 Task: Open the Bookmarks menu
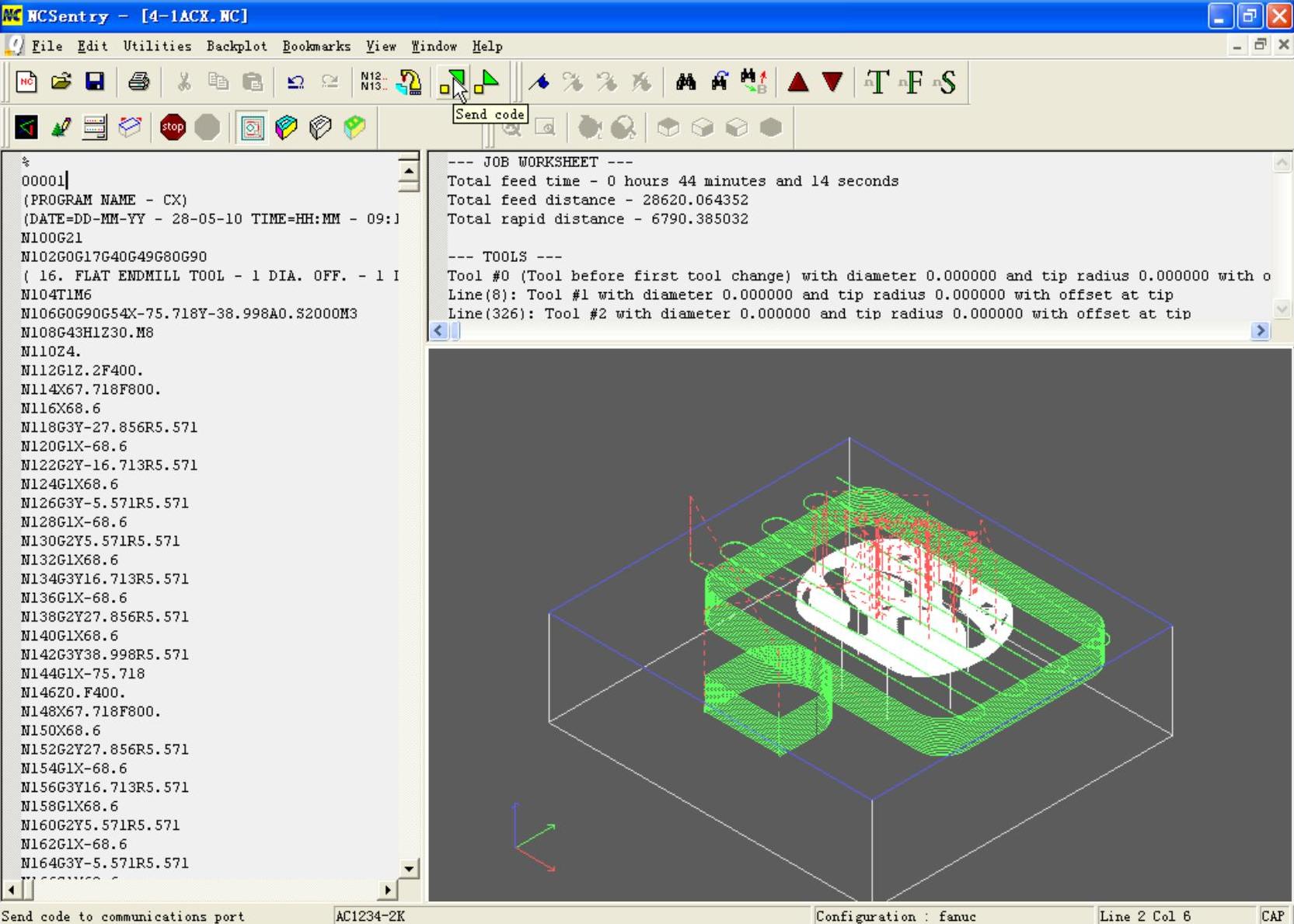coord(316,47)
